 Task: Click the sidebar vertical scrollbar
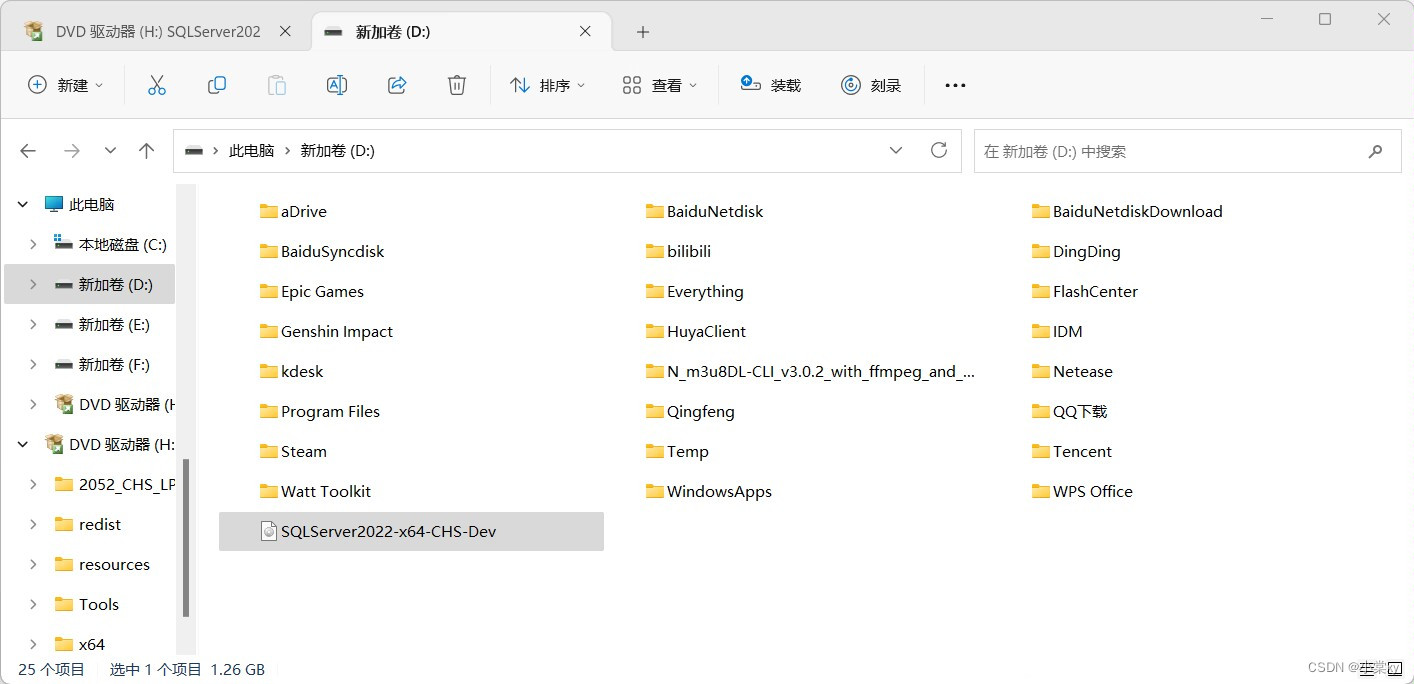186,537
